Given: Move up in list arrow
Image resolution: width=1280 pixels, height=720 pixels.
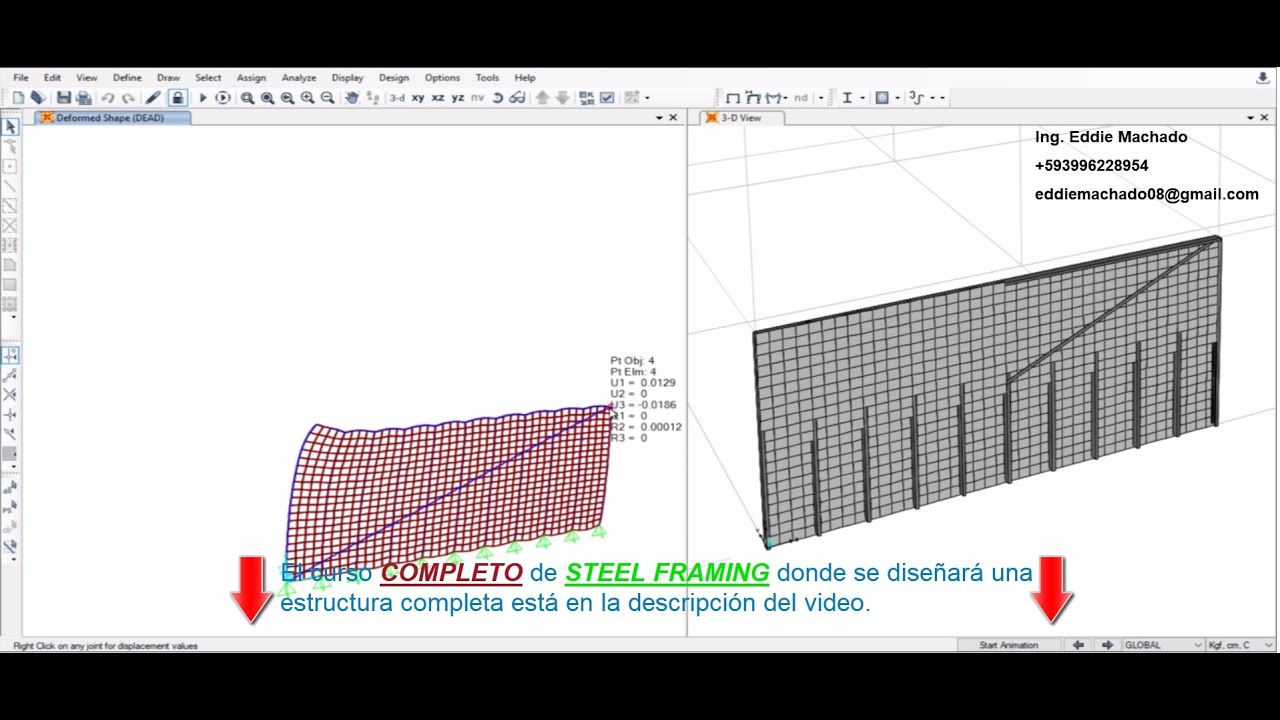Looking at the screenshot, I should pyautogui.click(x=543, y=98).
